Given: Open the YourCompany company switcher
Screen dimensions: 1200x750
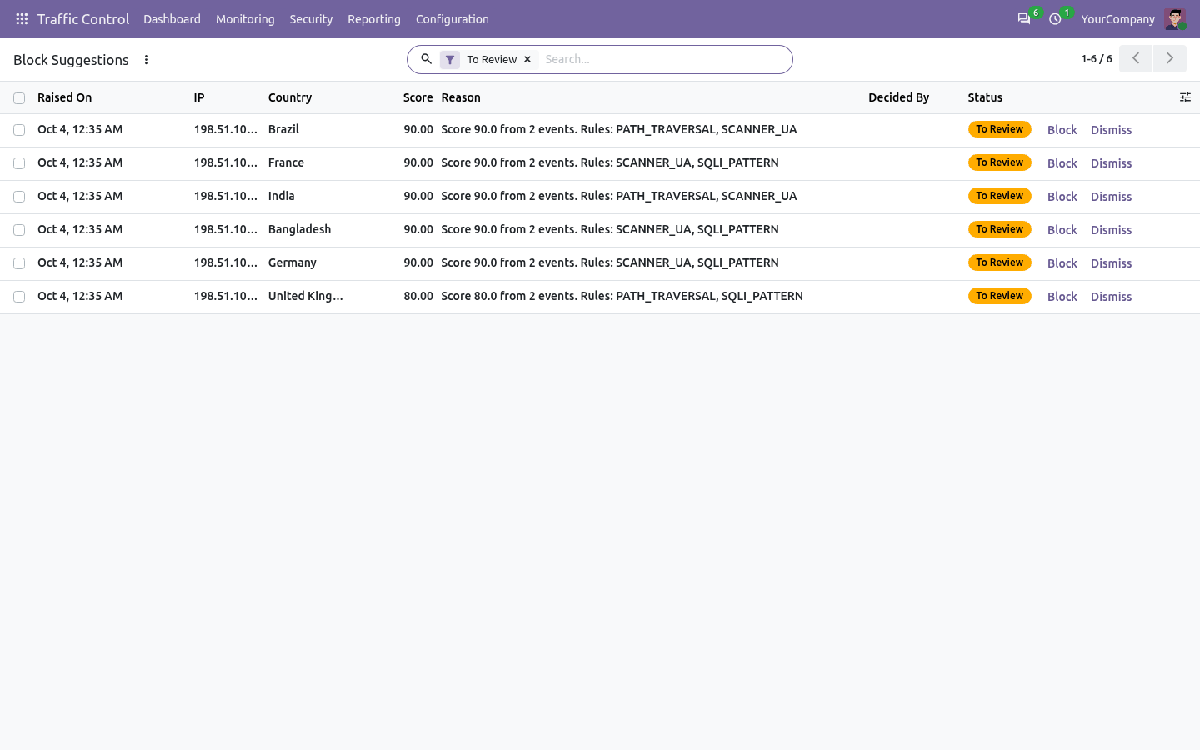Looking at the screenshot, I should coord(1118,19).
